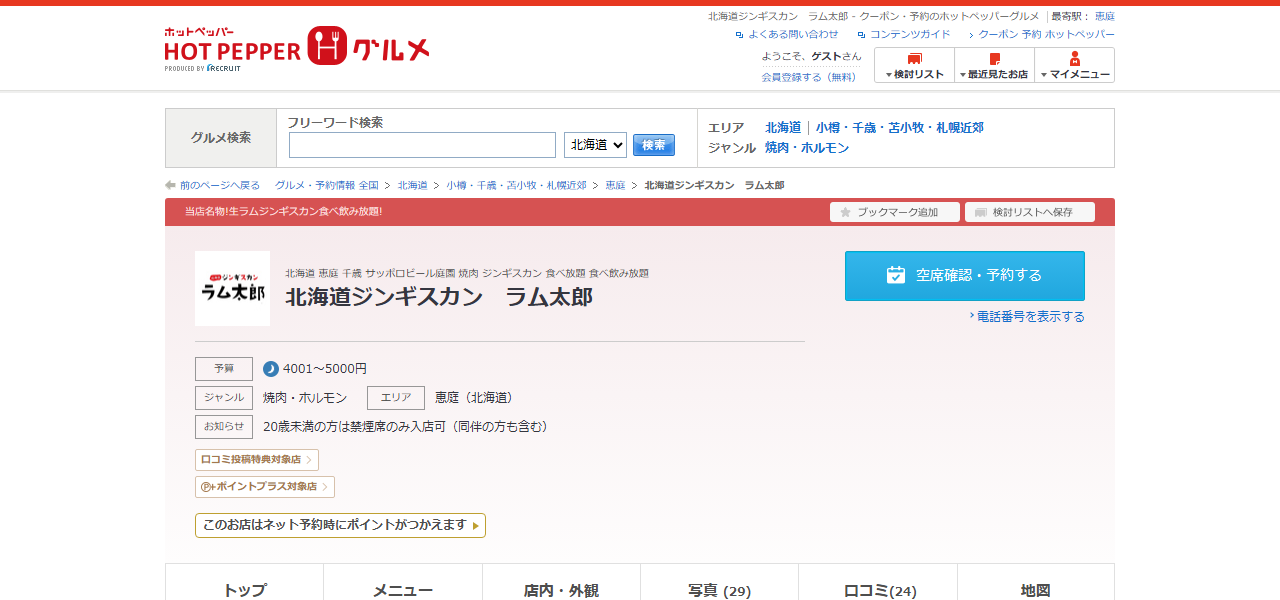Switch to the トップ tab

(245, 582)
